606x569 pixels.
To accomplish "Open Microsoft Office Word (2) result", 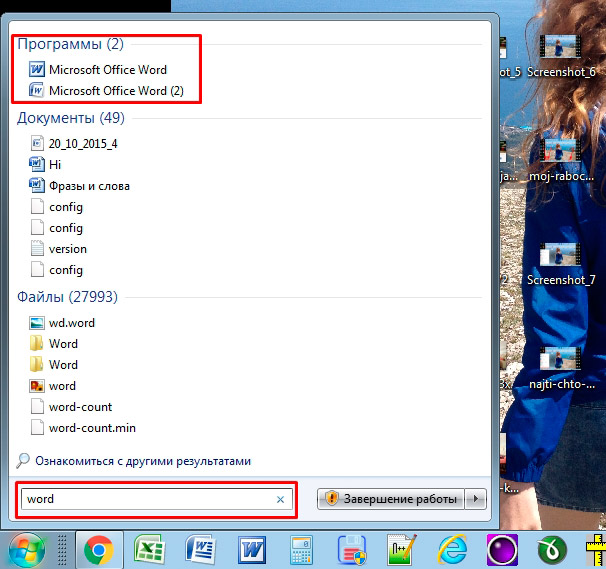I will [116, 91].
